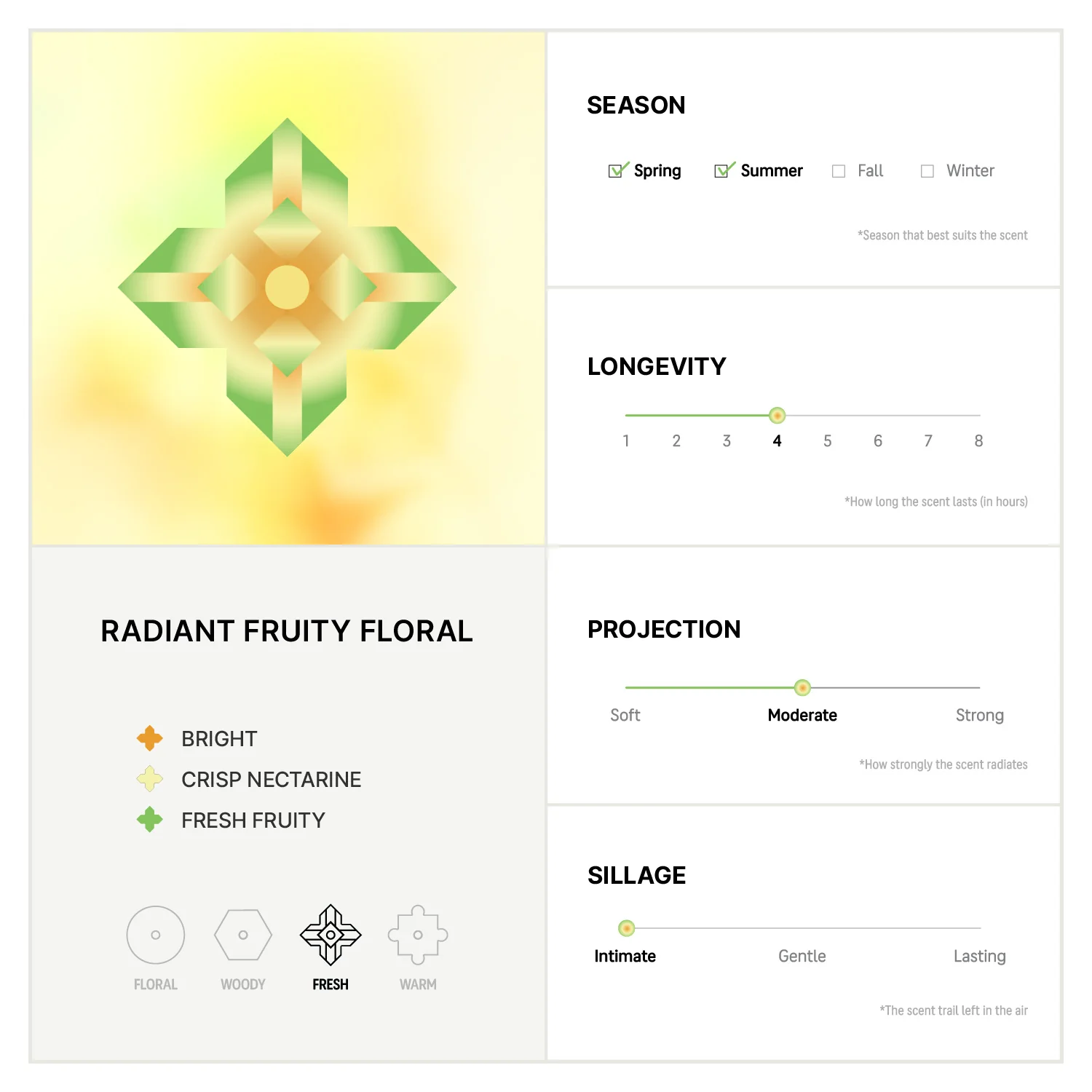Viewport: 1092px width, 1092px height.
Task: Select the Woody hexagon scent icon
Action: 243,935
